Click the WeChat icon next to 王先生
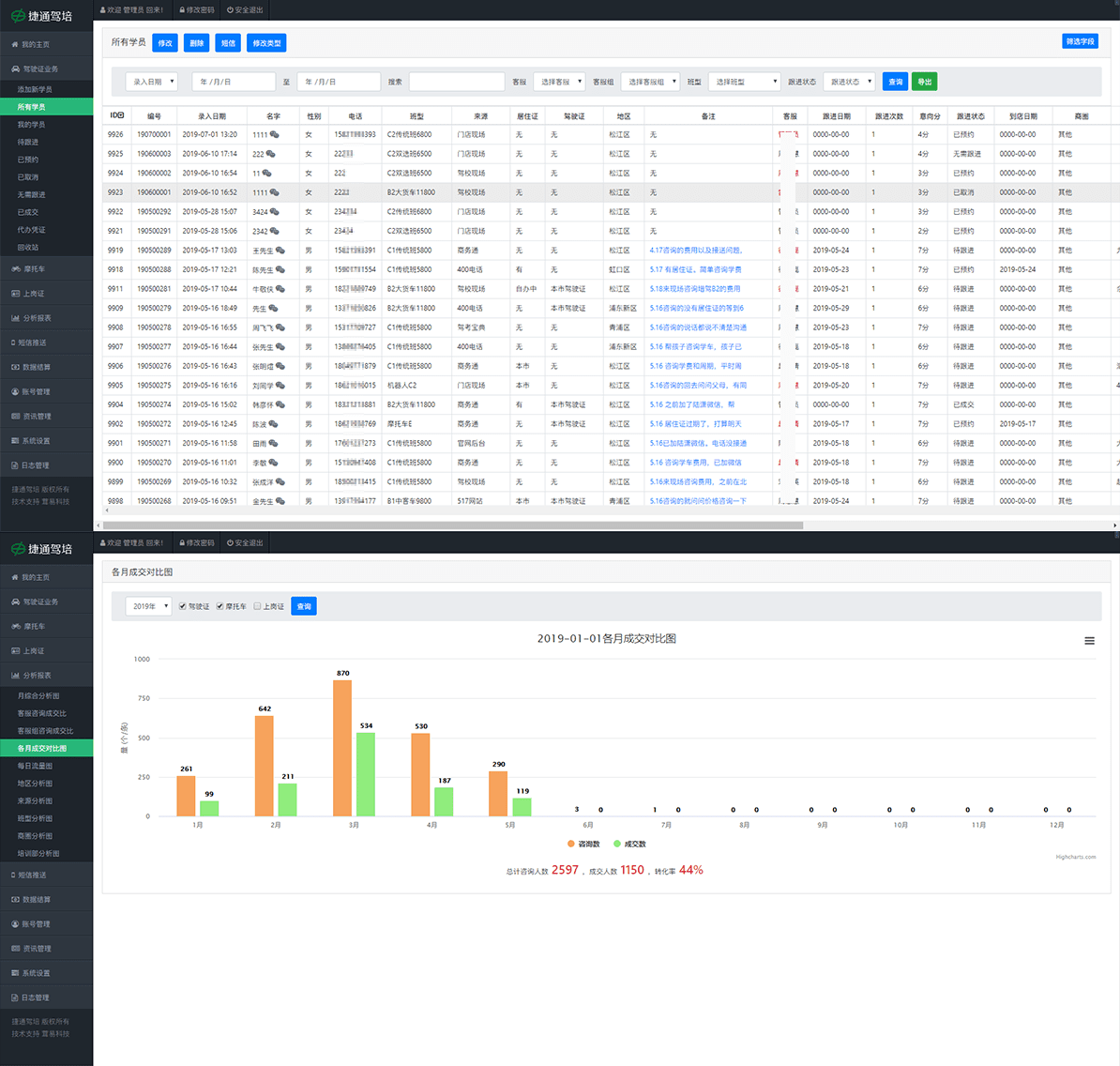 pyautogui.click(x=280, y=251)
